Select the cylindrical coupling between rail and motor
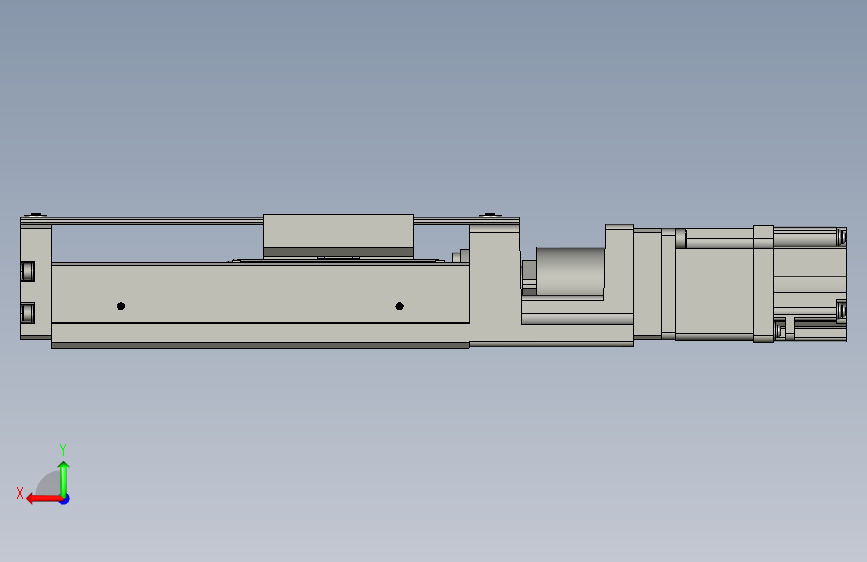The width and height of the screenshot is (867, 562). (x=570, y=271)
